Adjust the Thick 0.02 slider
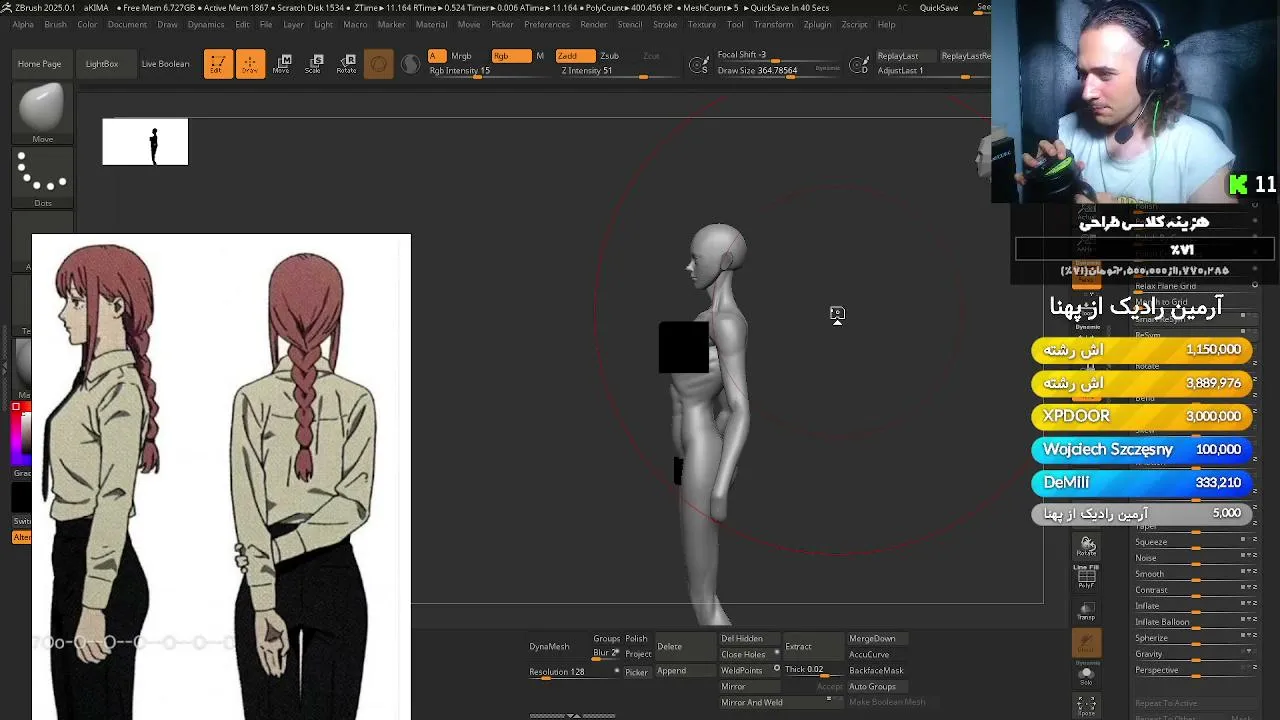This screenshot has width=1280, height=720. (x=813, y=670)
